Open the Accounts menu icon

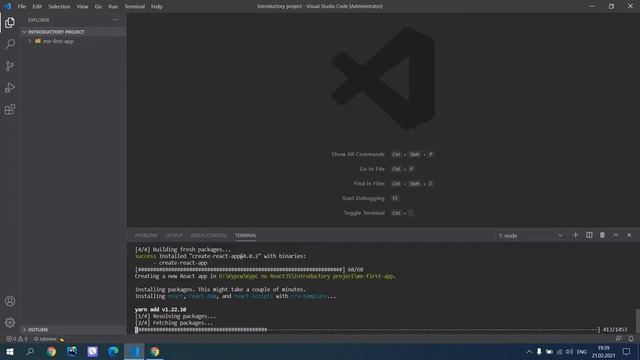10,301
